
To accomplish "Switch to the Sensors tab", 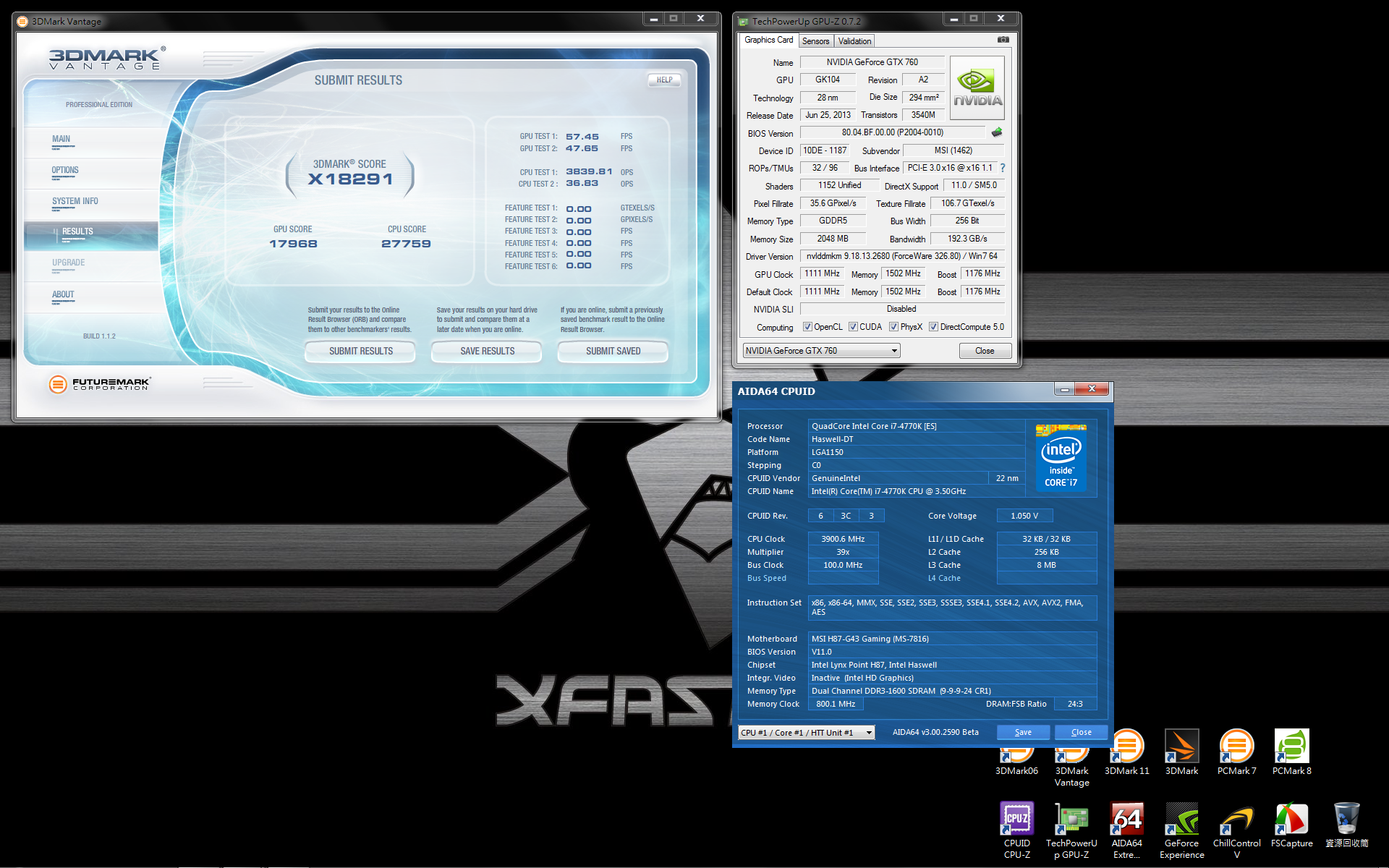I will click(x=815, y=41).
